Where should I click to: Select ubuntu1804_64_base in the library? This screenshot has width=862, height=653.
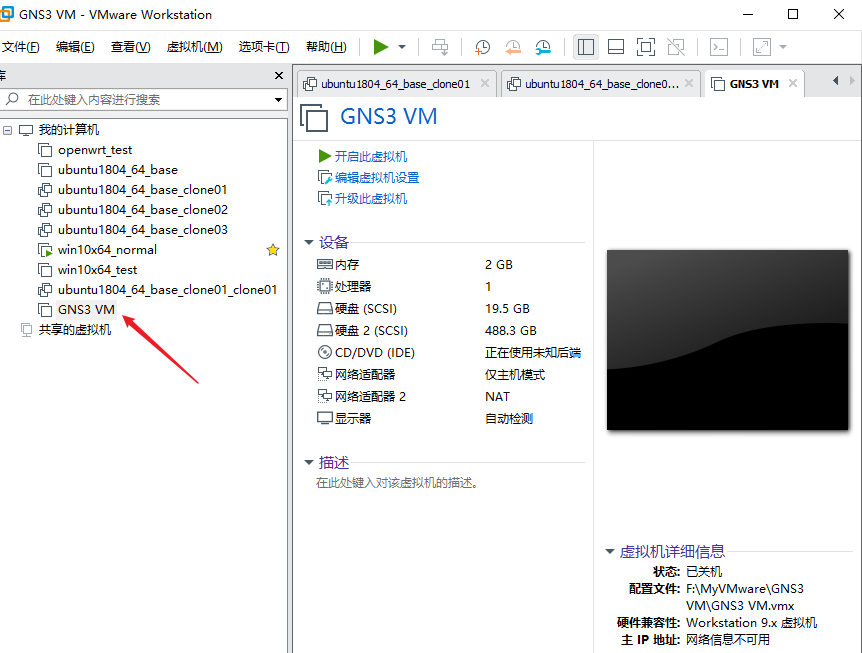point(118,170)
